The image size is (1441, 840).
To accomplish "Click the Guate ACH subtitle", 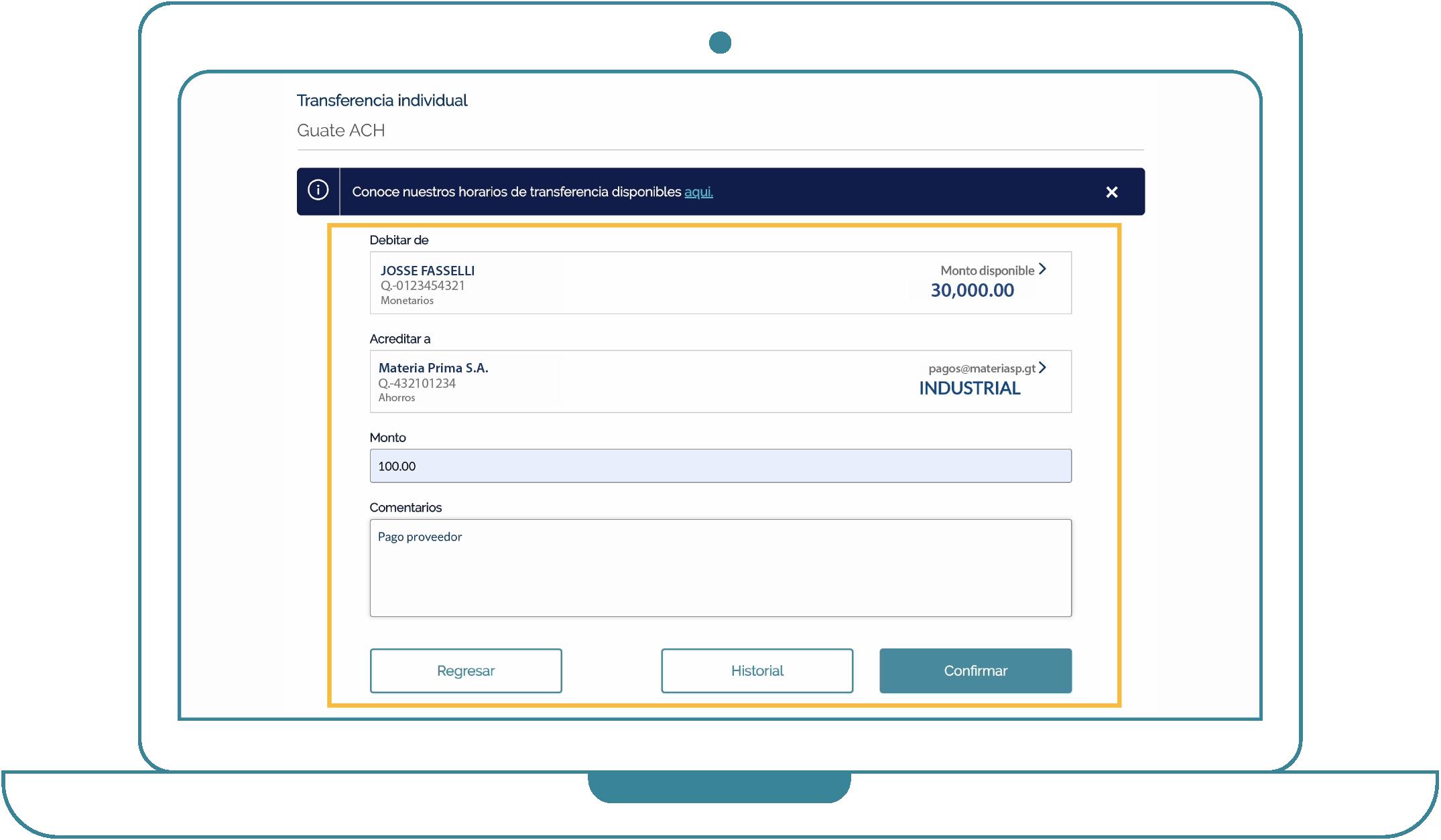I will [340, 131].
